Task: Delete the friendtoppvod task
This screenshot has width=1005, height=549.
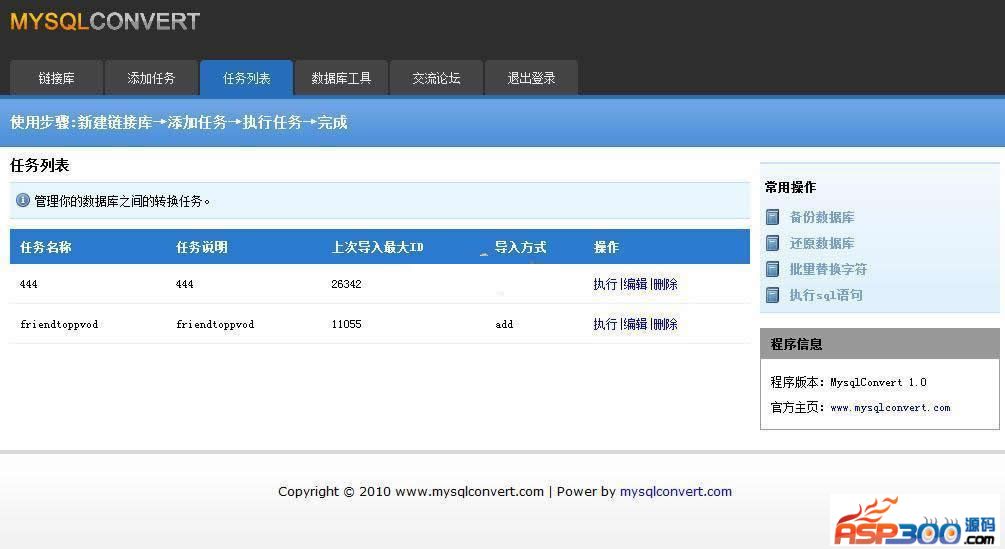Action: click(665, 324)
